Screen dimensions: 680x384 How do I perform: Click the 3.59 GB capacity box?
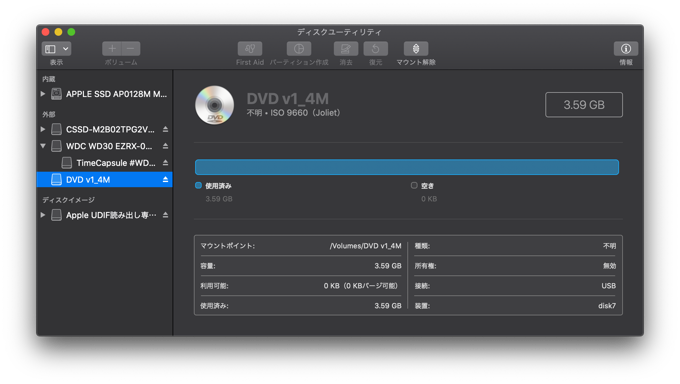click(584, 105)
